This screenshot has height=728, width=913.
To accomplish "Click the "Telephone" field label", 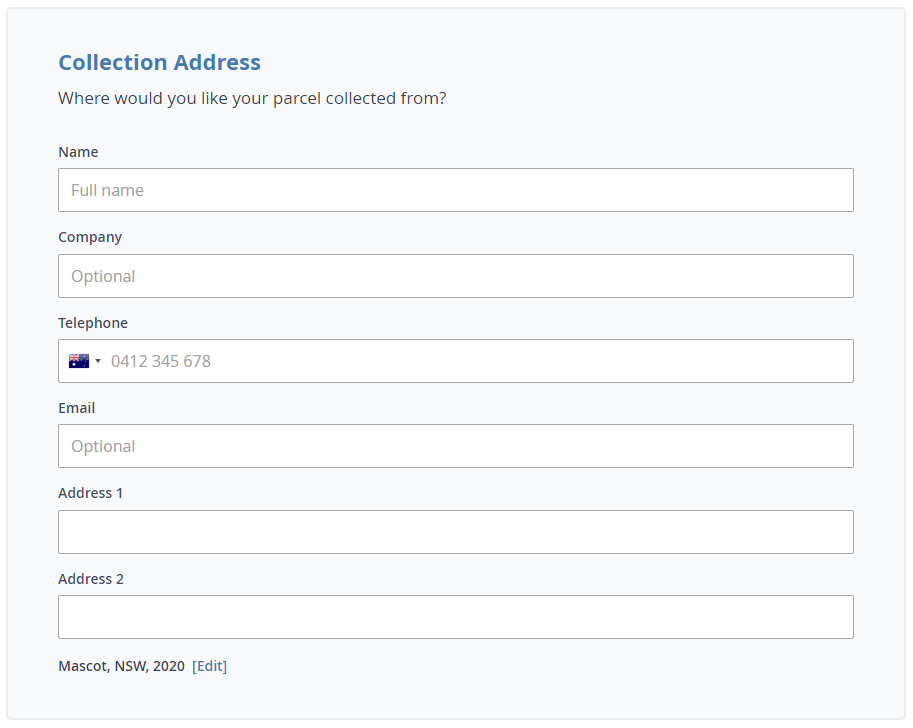I will pos(93,323).
